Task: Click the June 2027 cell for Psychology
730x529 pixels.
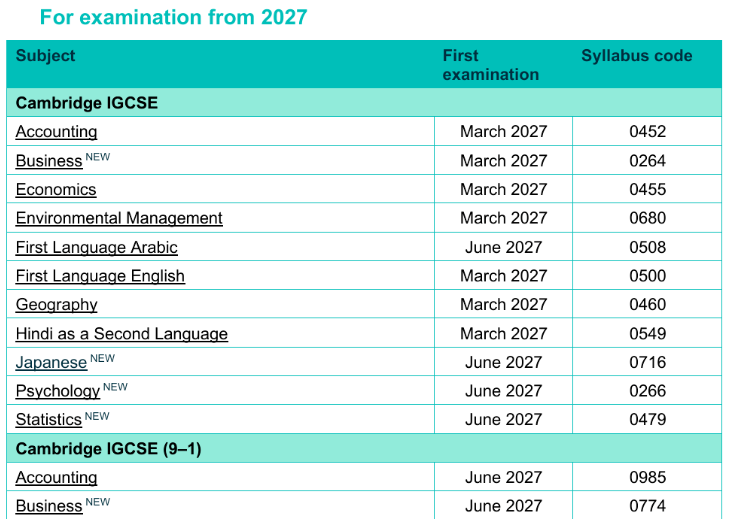Action: (x=504, y=391)
